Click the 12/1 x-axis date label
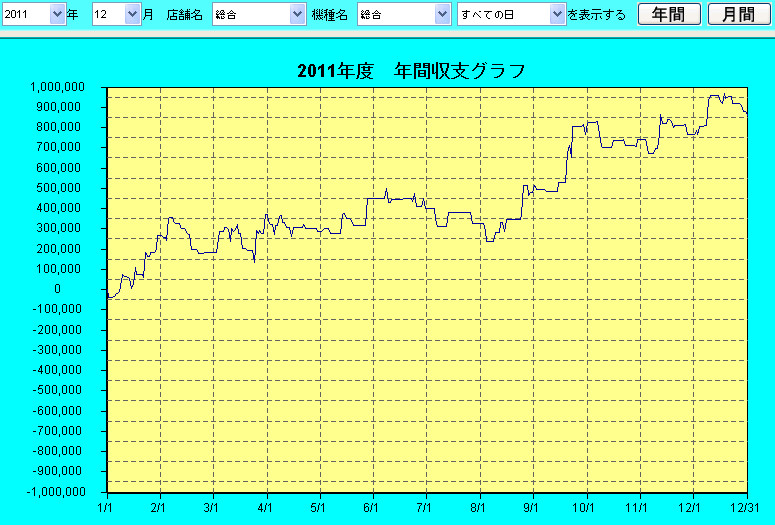 tap(689, 508)
